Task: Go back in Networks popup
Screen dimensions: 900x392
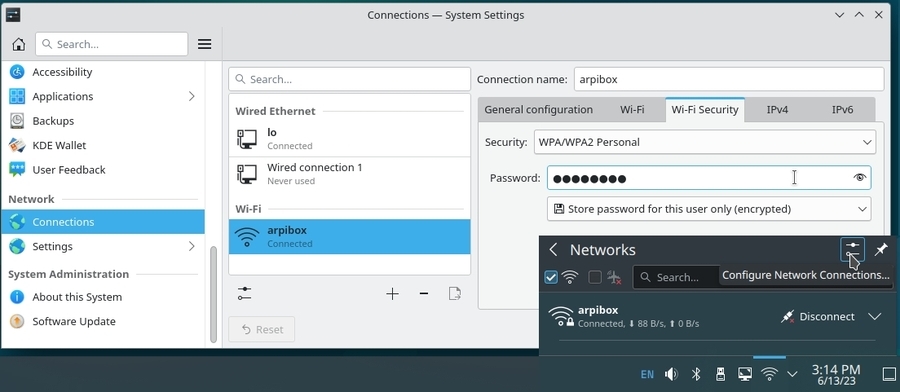Action: (x=553, y=250)
